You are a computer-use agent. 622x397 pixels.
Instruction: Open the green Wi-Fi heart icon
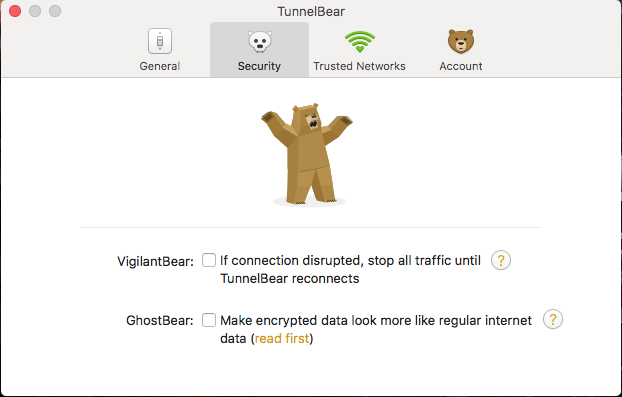[359, 41]
